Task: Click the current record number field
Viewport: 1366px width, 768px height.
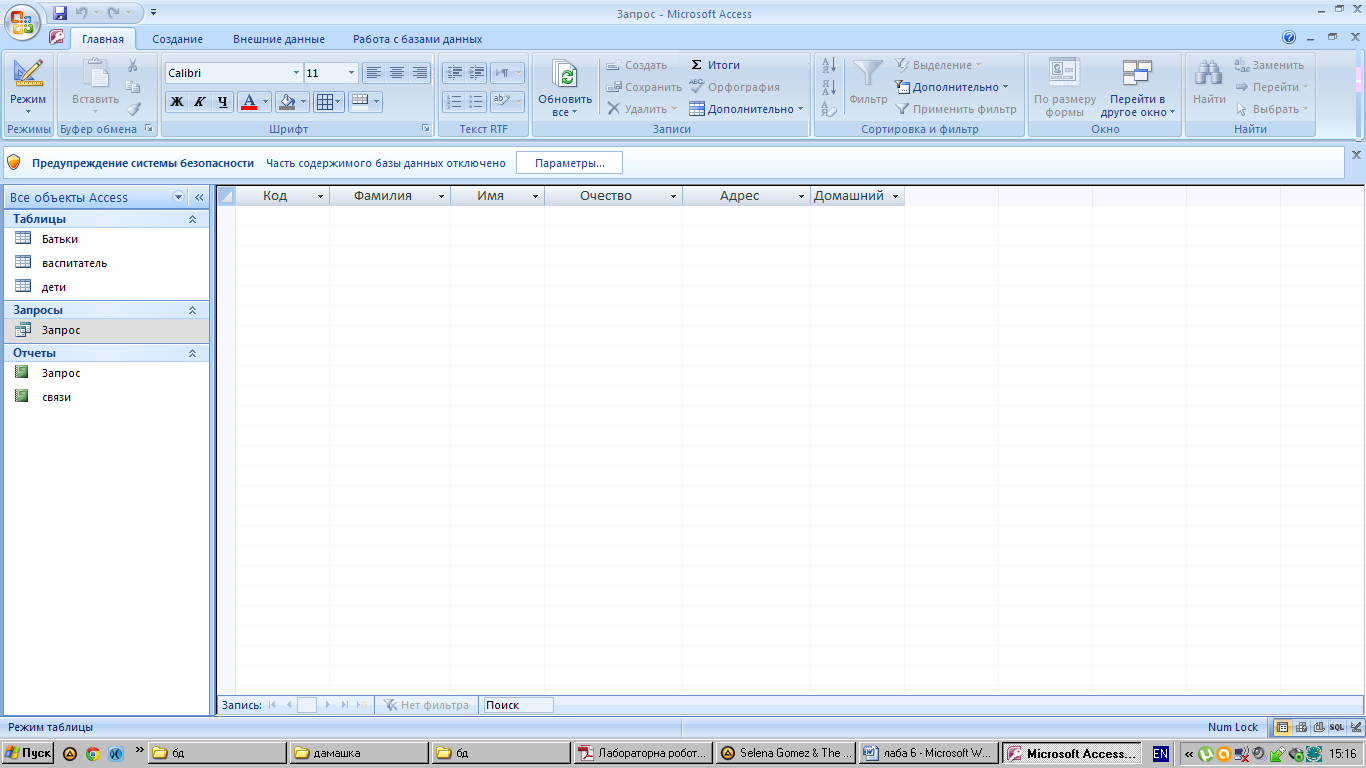Action: (307, 705)
